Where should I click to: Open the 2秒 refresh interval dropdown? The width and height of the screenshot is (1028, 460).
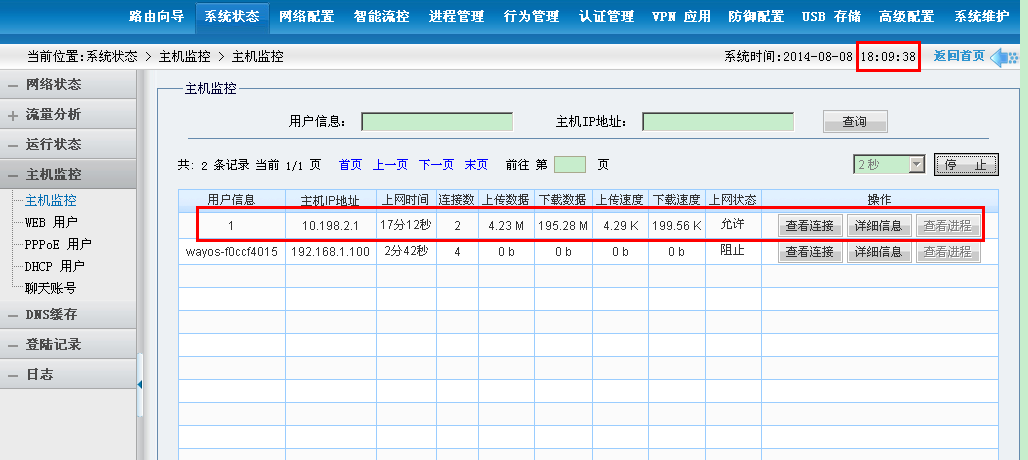(x=916, y=165)
